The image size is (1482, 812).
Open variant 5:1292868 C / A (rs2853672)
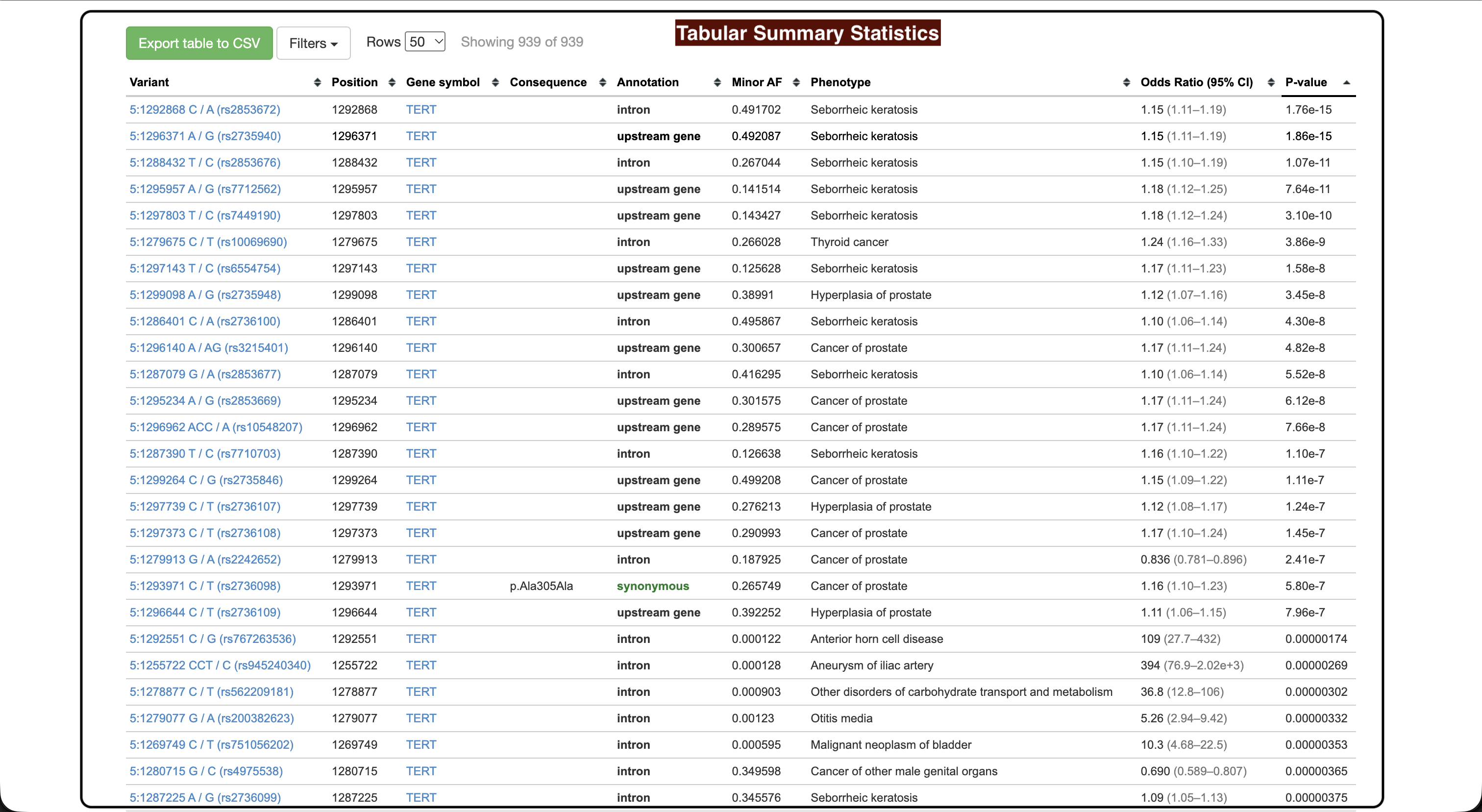[205, 110]
